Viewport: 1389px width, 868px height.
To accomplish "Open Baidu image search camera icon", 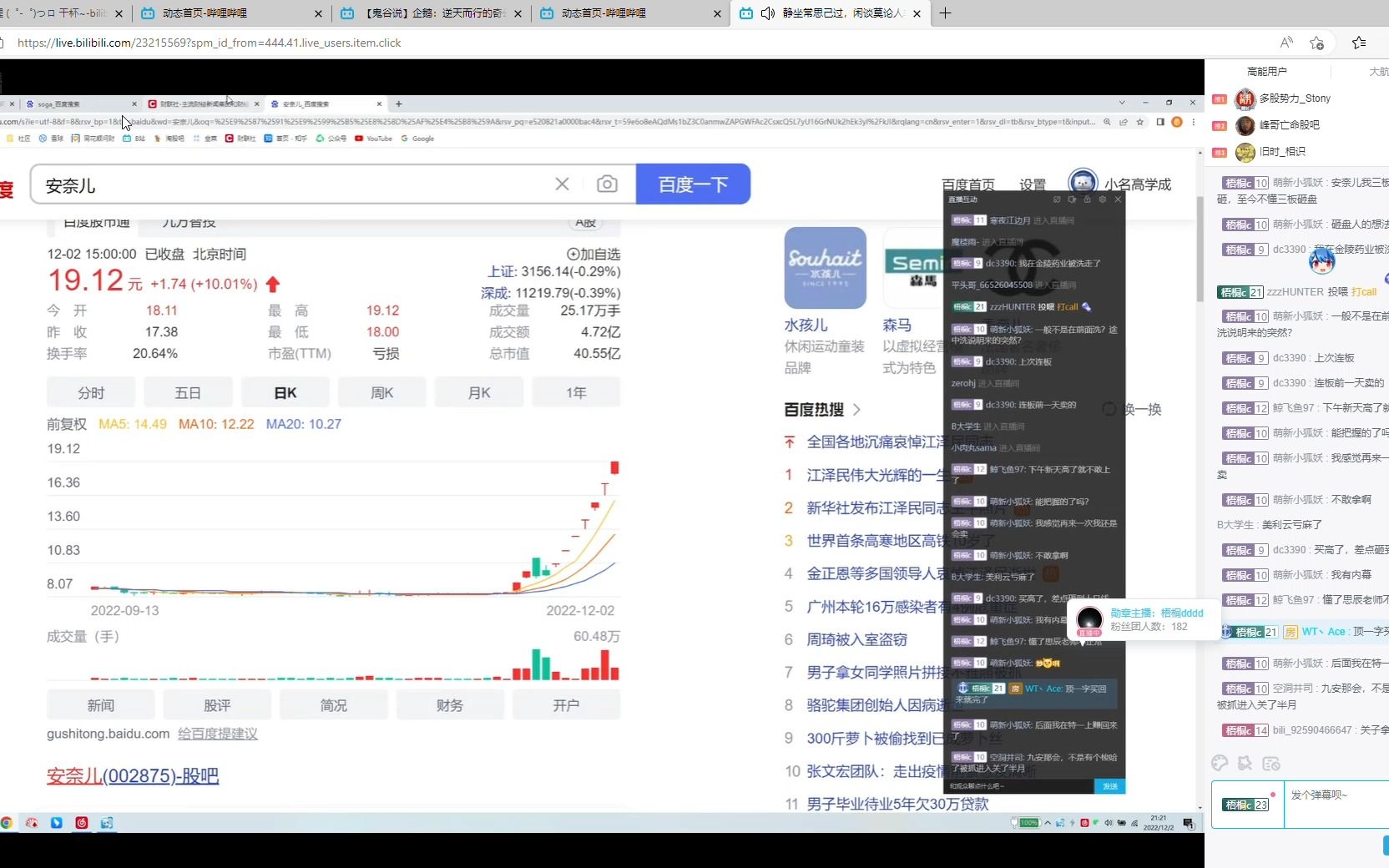I will tap(607, 184).
